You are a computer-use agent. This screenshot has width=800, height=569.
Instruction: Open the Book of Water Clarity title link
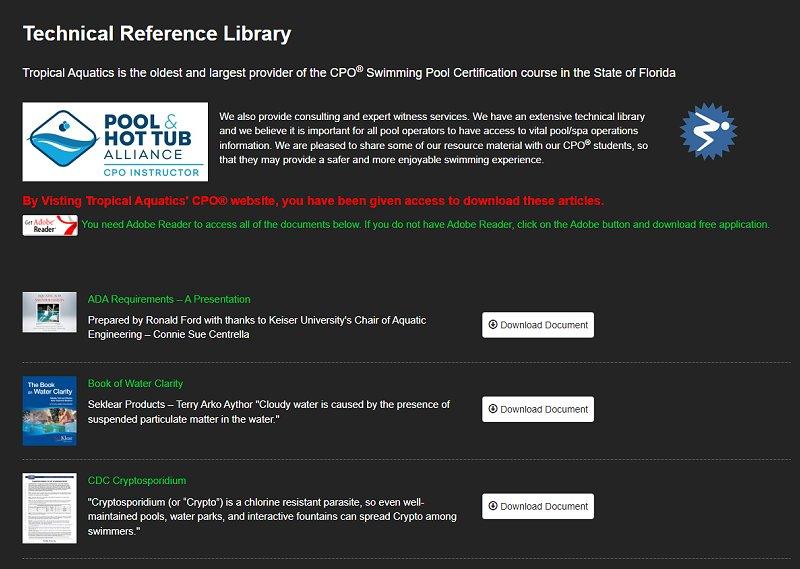(135, 383)
